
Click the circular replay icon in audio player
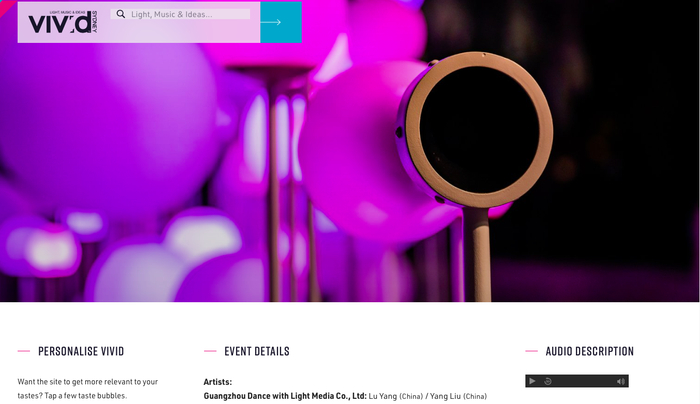pyautogui.click(x=548, y=381)
